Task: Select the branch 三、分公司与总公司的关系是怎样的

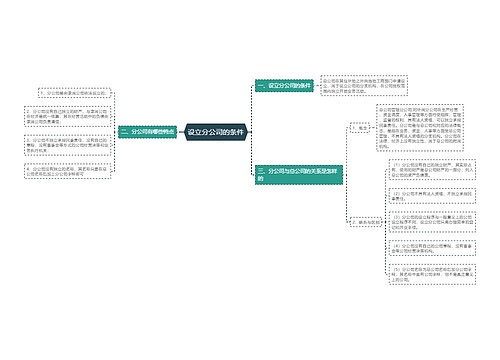Action: (x=299, y=175)
